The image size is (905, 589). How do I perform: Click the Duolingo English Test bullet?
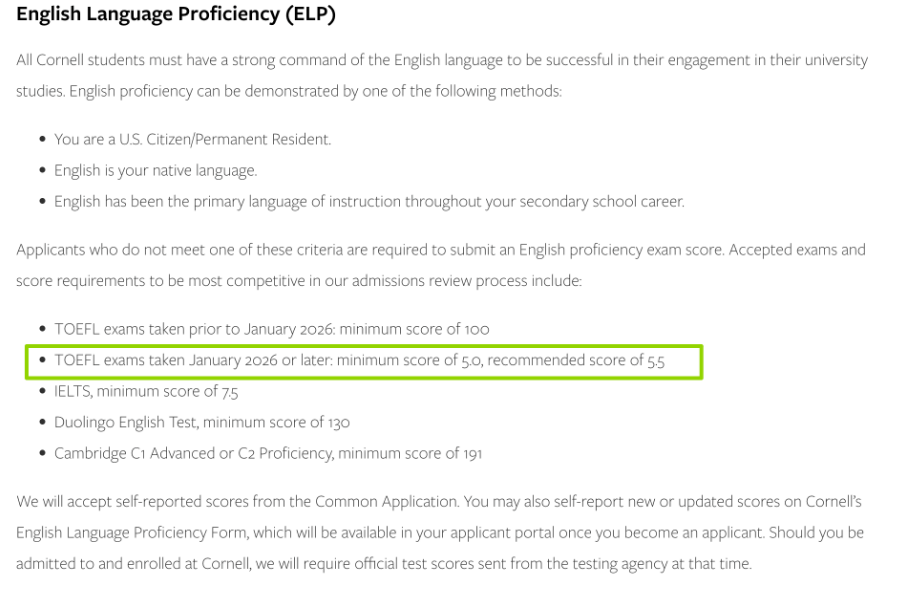pos(202,423)
